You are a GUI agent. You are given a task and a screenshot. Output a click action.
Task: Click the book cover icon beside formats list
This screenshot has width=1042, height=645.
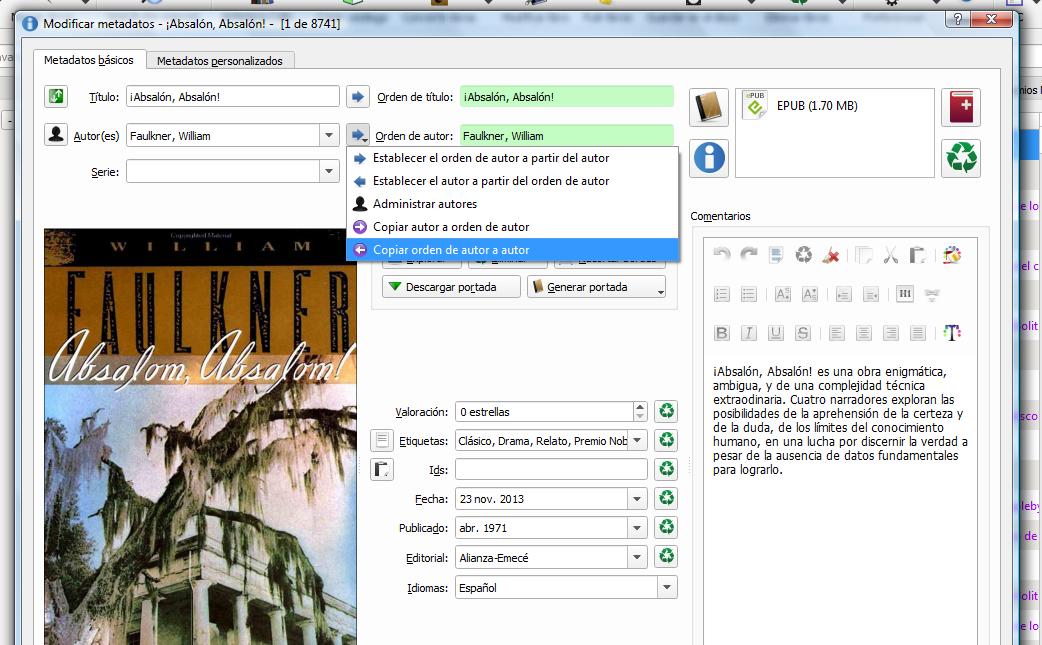[x=709, y=107]
